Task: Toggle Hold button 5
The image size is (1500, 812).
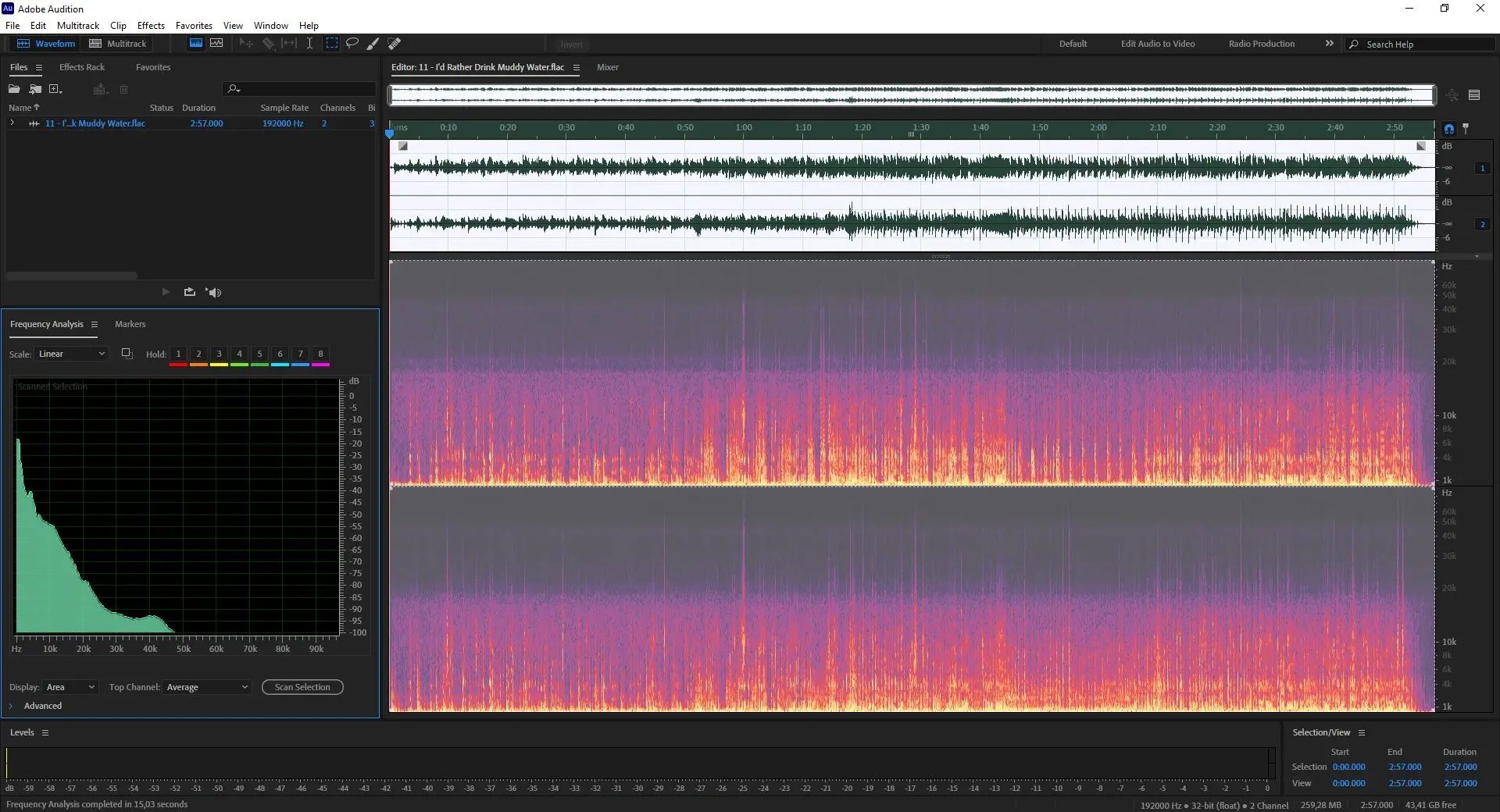Action: 259,354
